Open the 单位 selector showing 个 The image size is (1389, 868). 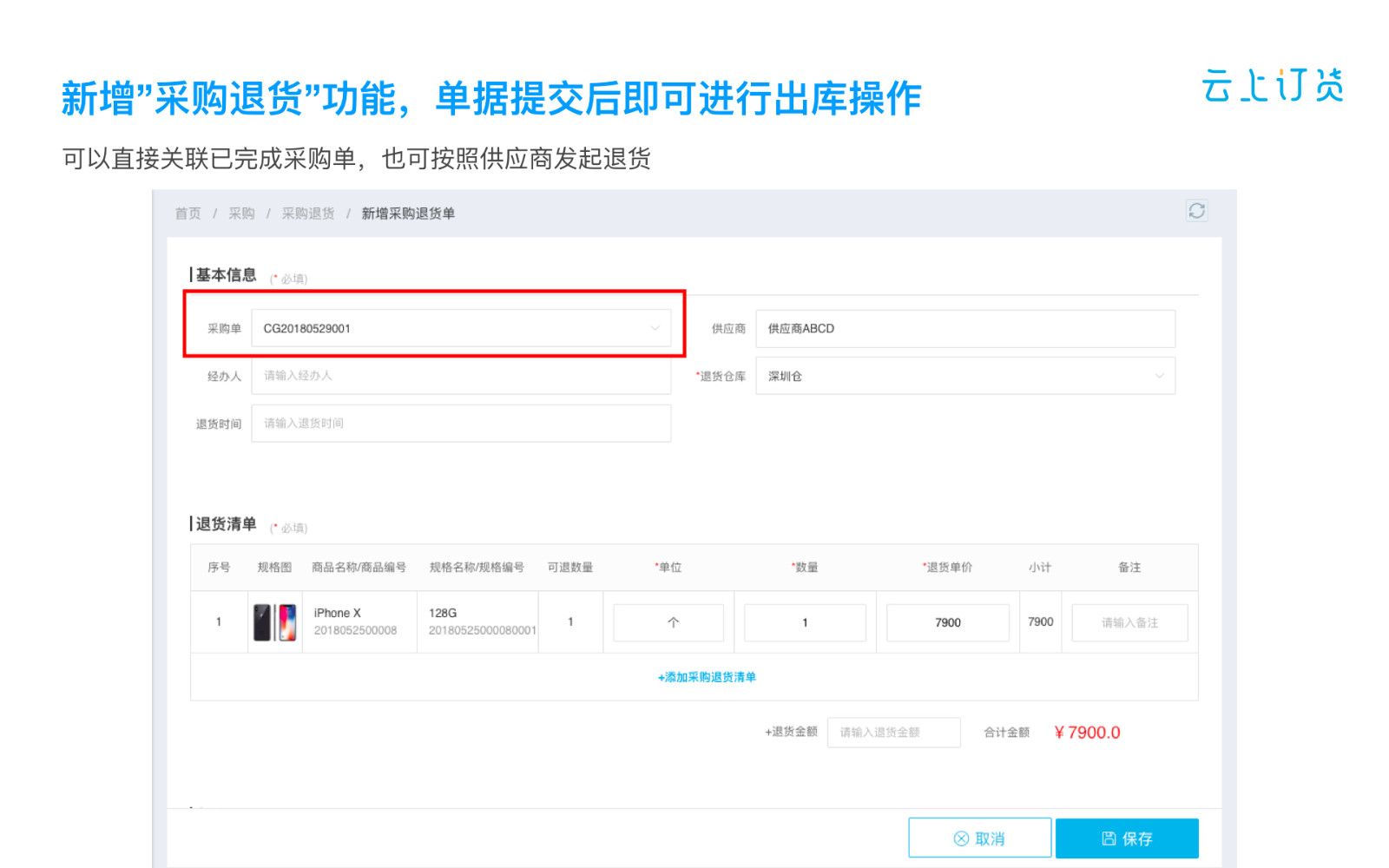pos(668,622)
